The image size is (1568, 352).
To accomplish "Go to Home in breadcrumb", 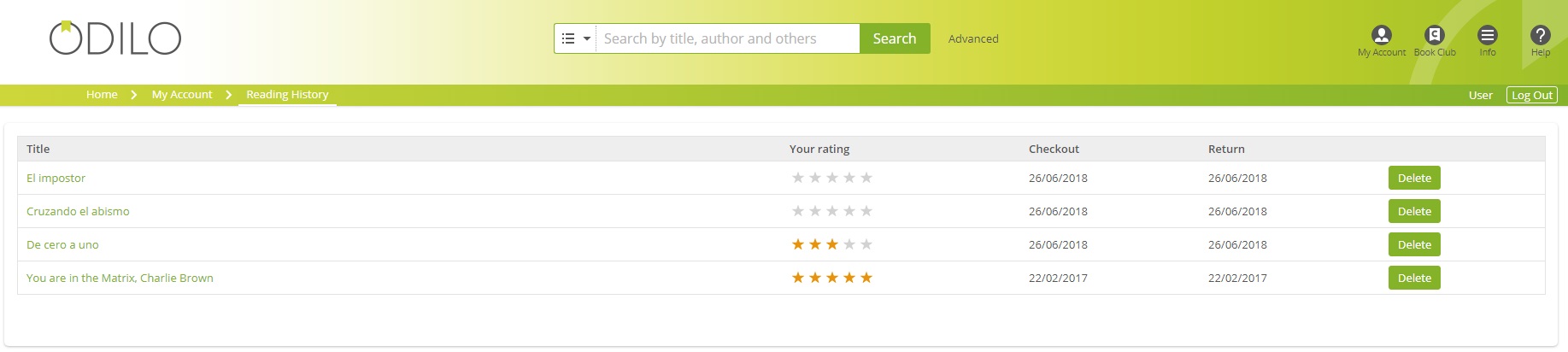I will click(x=102, y=95).
